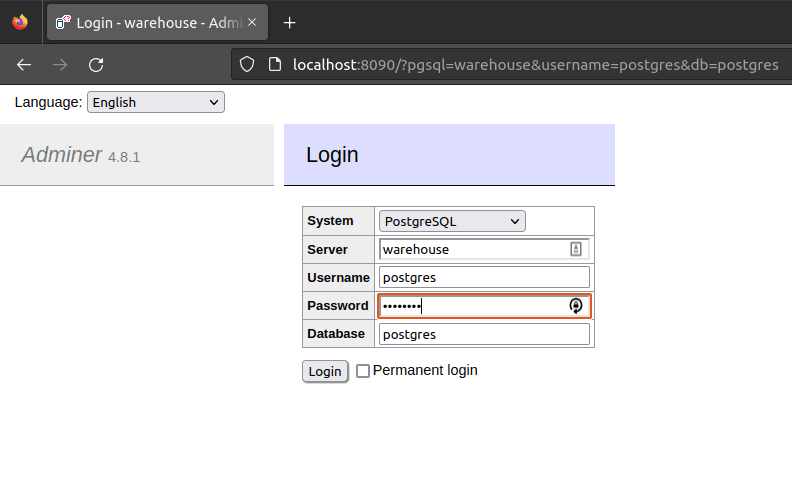Click the Login page heading

[332, 155]
